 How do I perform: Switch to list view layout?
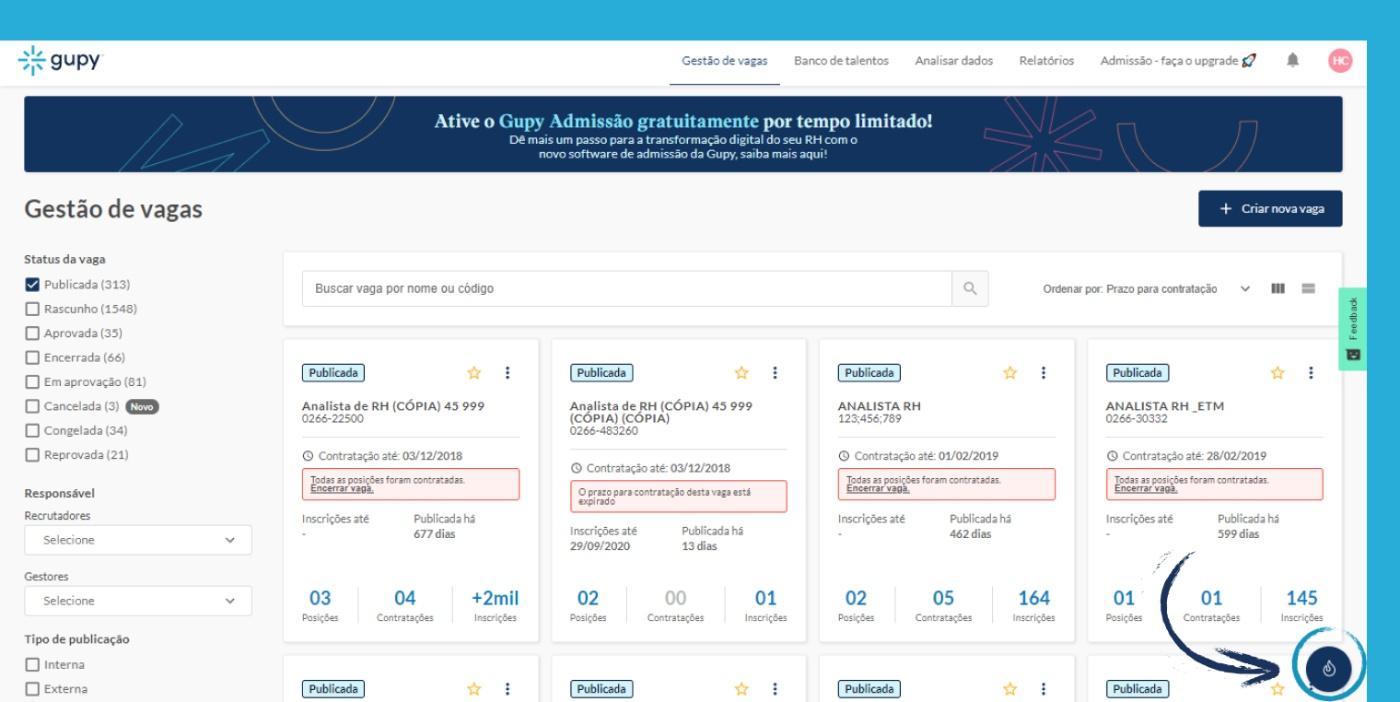pyautogui.click(x=1307, y=289)
